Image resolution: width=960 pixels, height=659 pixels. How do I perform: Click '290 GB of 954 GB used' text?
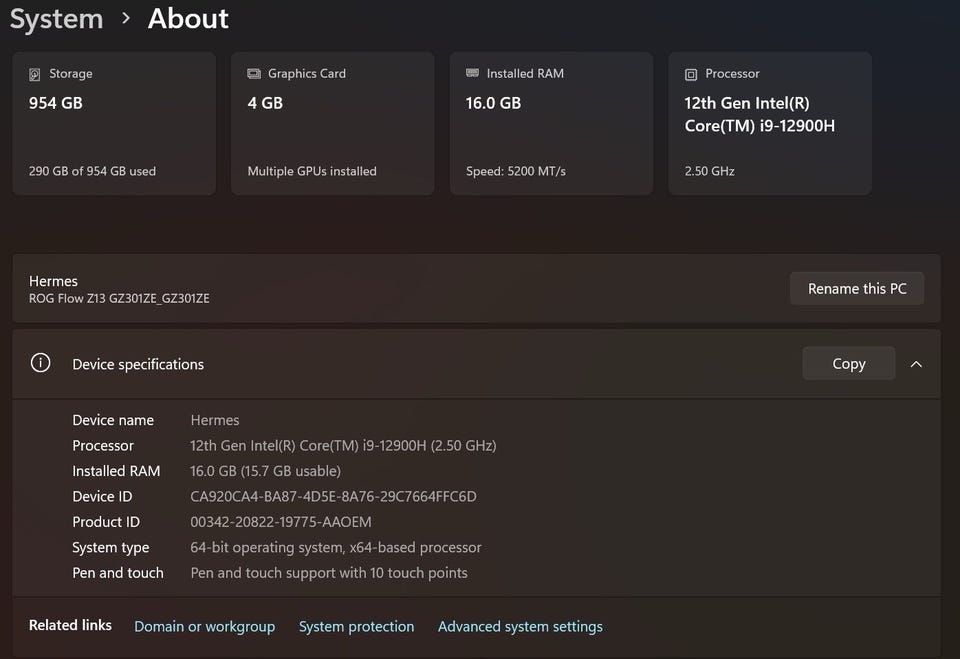pos(92,171)
